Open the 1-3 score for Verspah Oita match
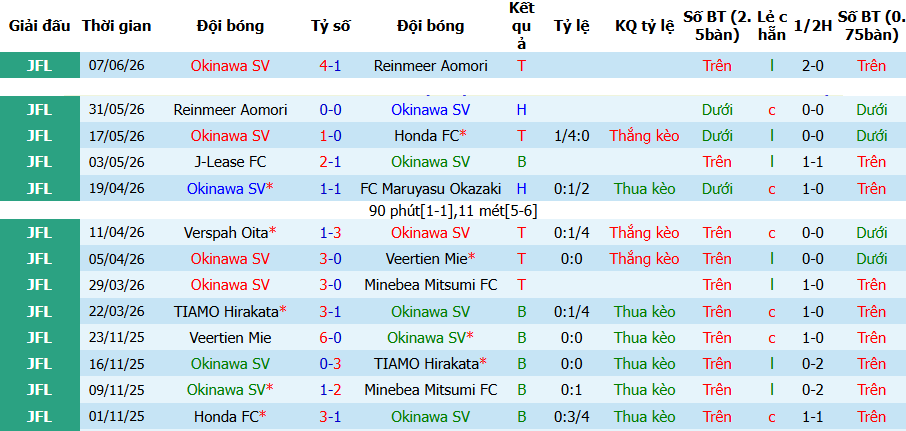 330,233
